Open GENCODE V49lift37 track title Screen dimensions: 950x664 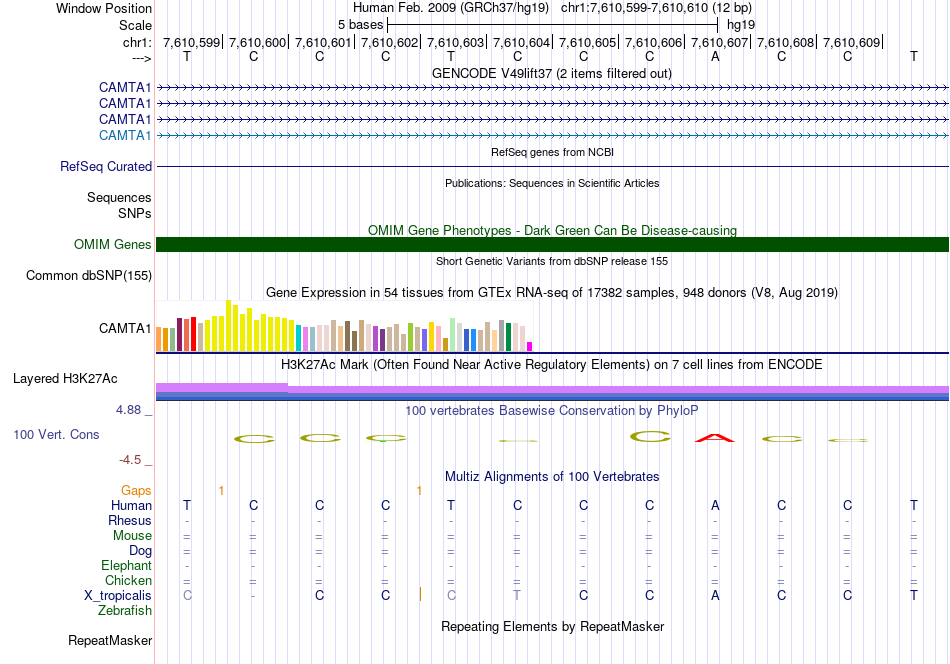pos(551,73)
